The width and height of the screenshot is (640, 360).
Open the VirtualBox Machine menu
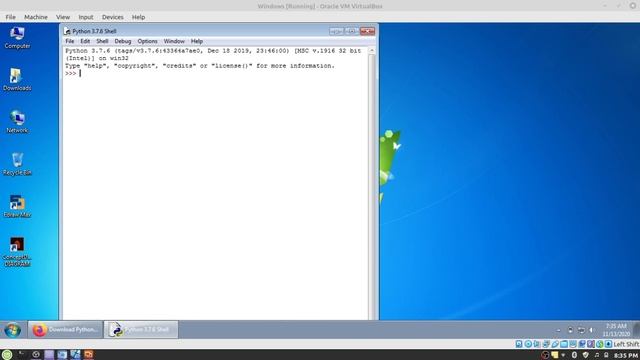pos(36,17)
